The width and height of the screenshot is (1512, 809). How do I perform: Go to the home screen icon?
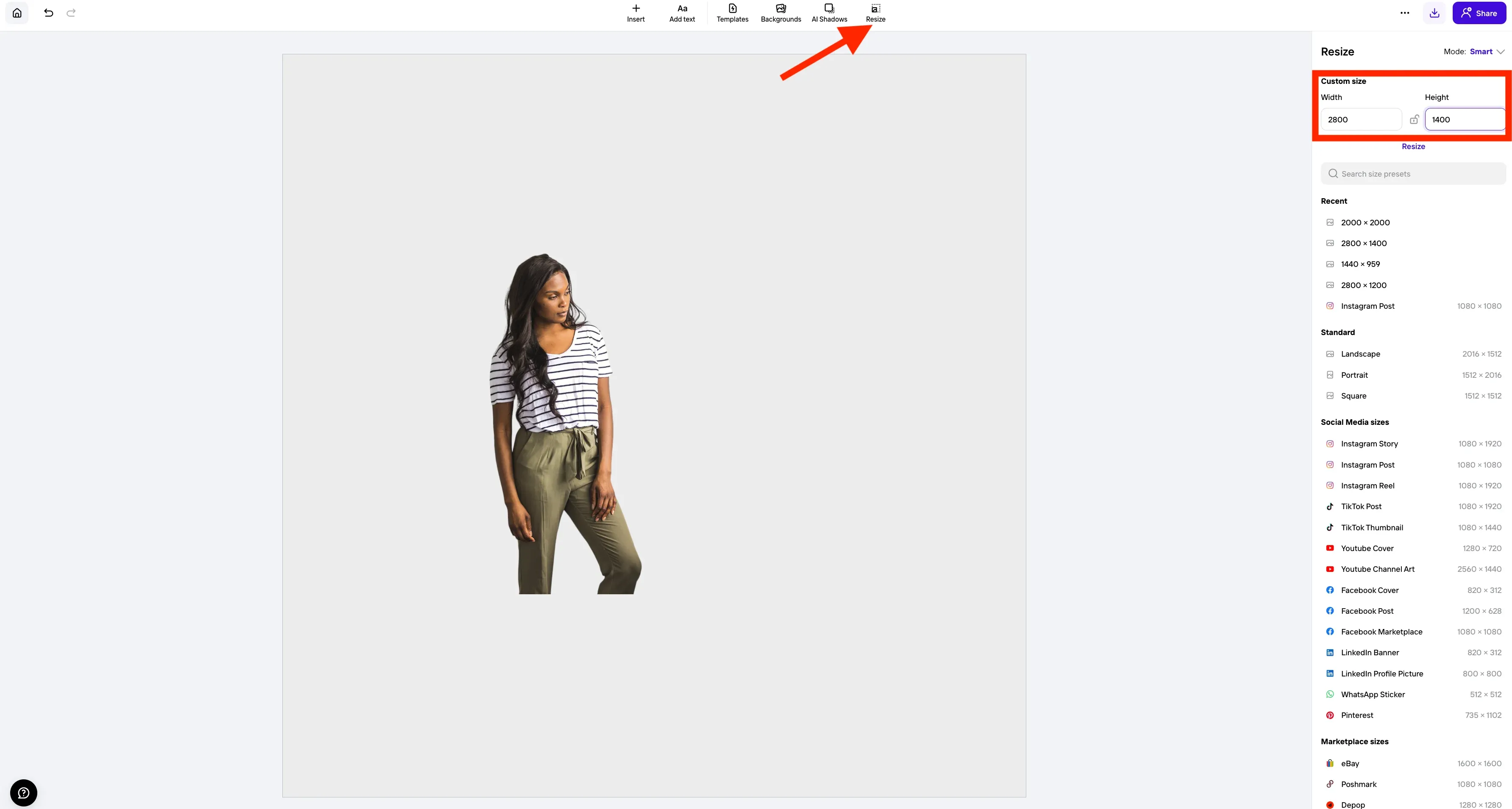coord(17,13)
